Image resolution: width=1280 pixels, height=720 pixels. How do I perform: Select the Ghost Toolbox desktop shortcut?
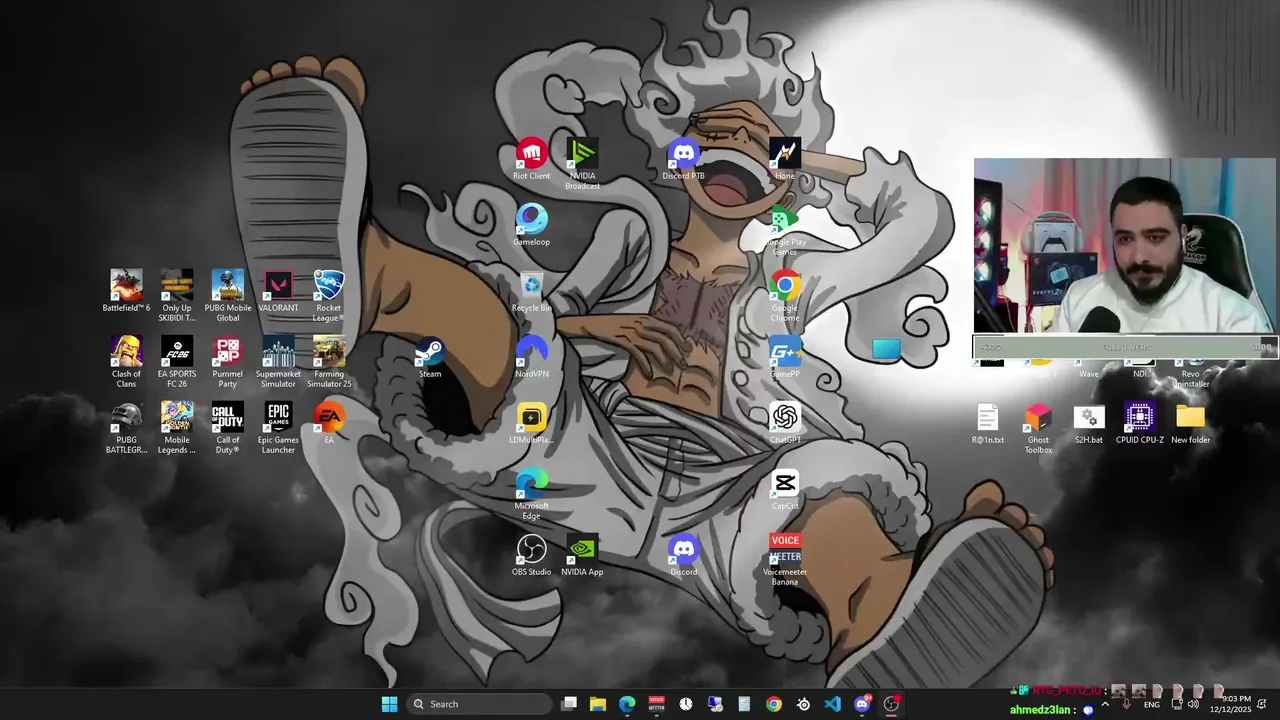[1038, 428]
